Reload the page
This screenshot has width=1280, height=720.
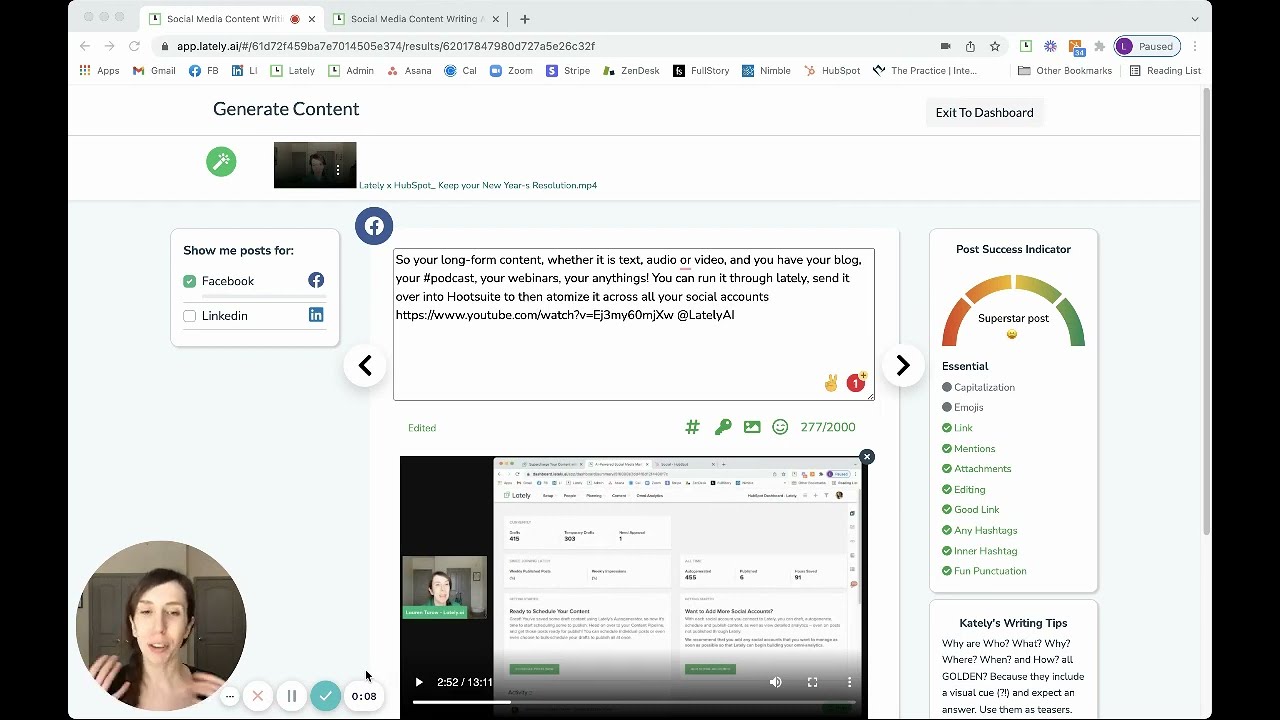[x=135, y=46]
